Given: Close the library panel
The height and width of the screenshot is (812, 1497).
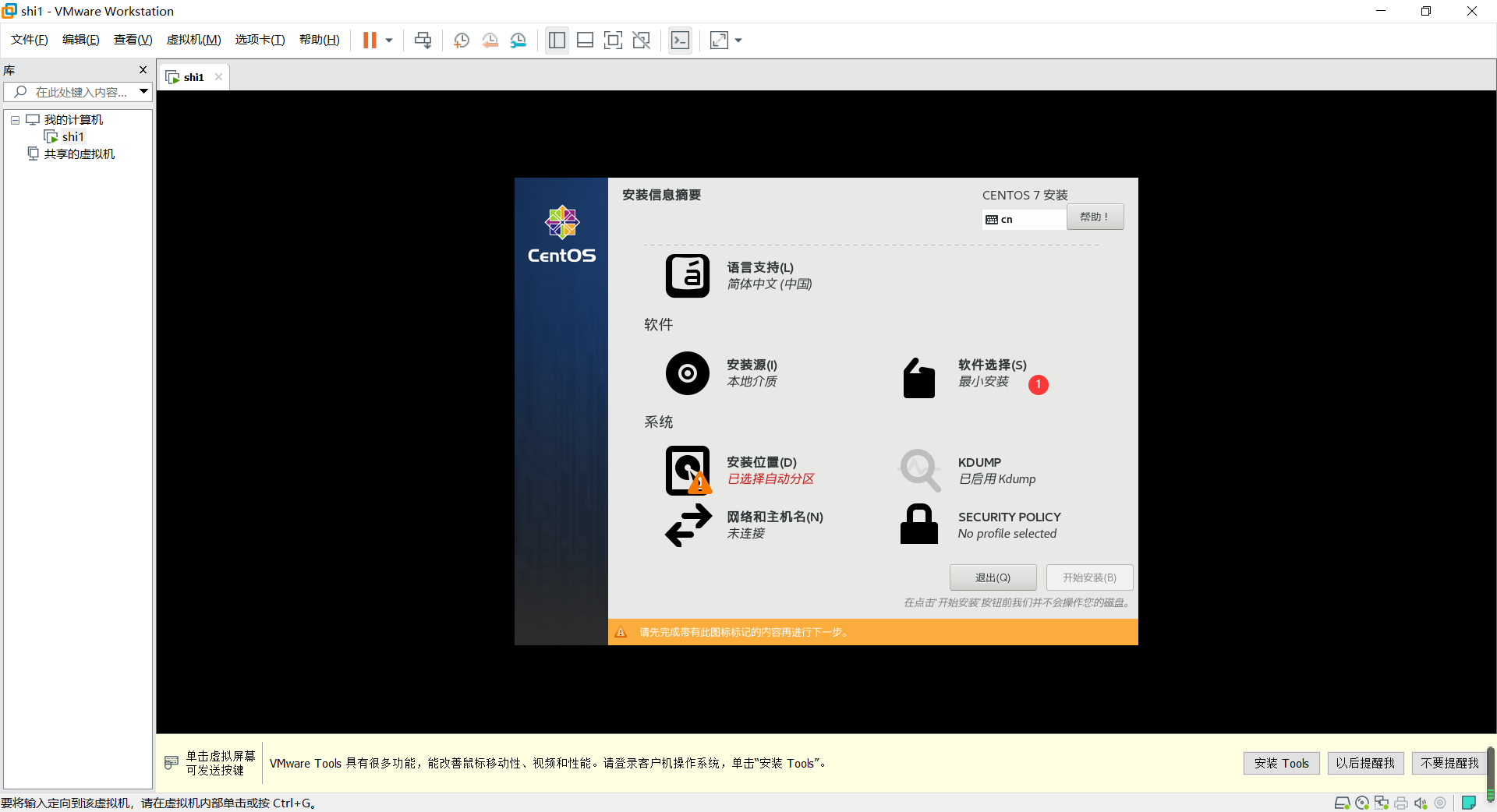Looking at the screenshot, I should [x=143, y=70].
